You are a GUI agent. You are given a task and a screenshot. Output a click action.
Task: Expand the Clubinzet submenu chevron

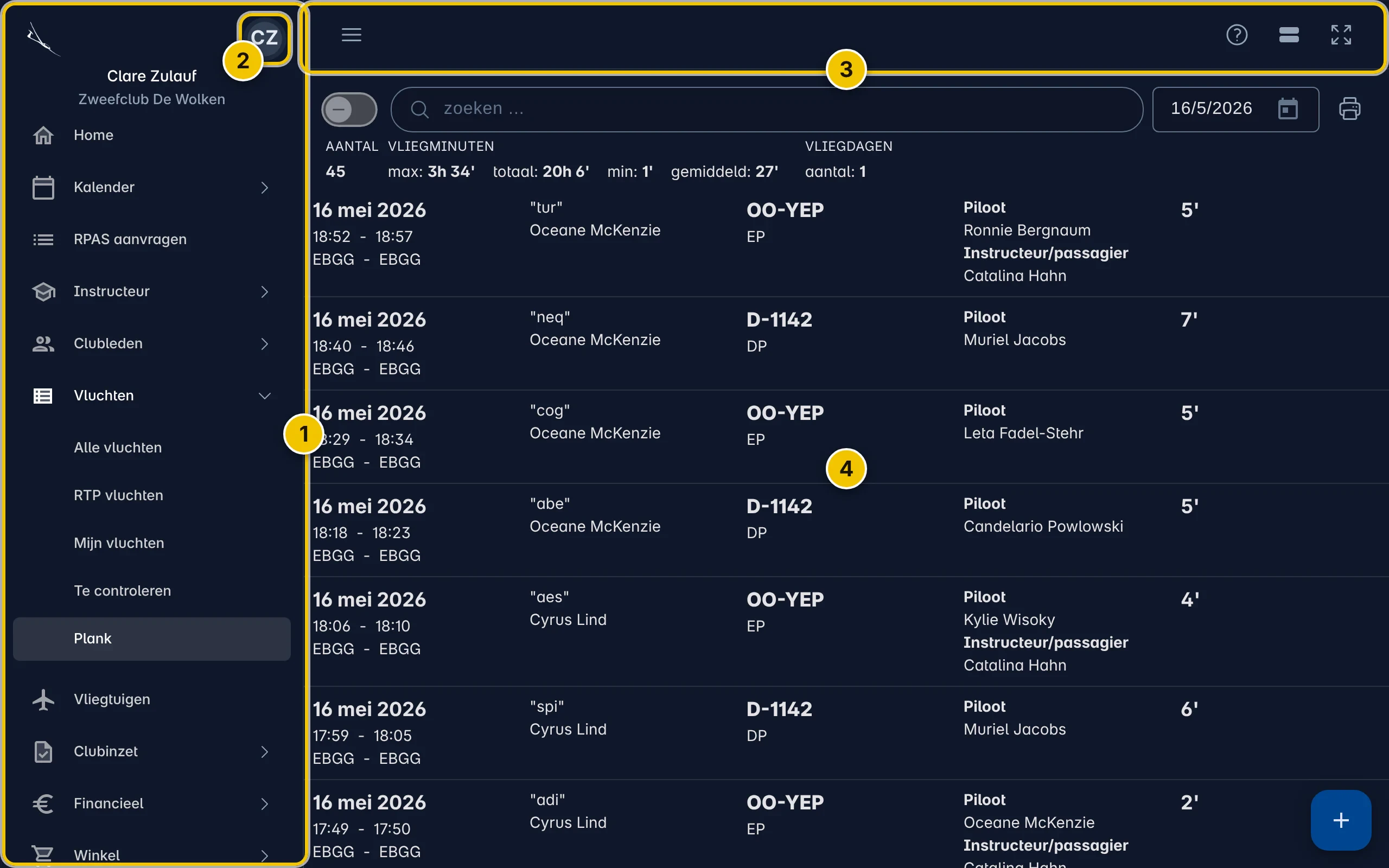pos(264,752)
